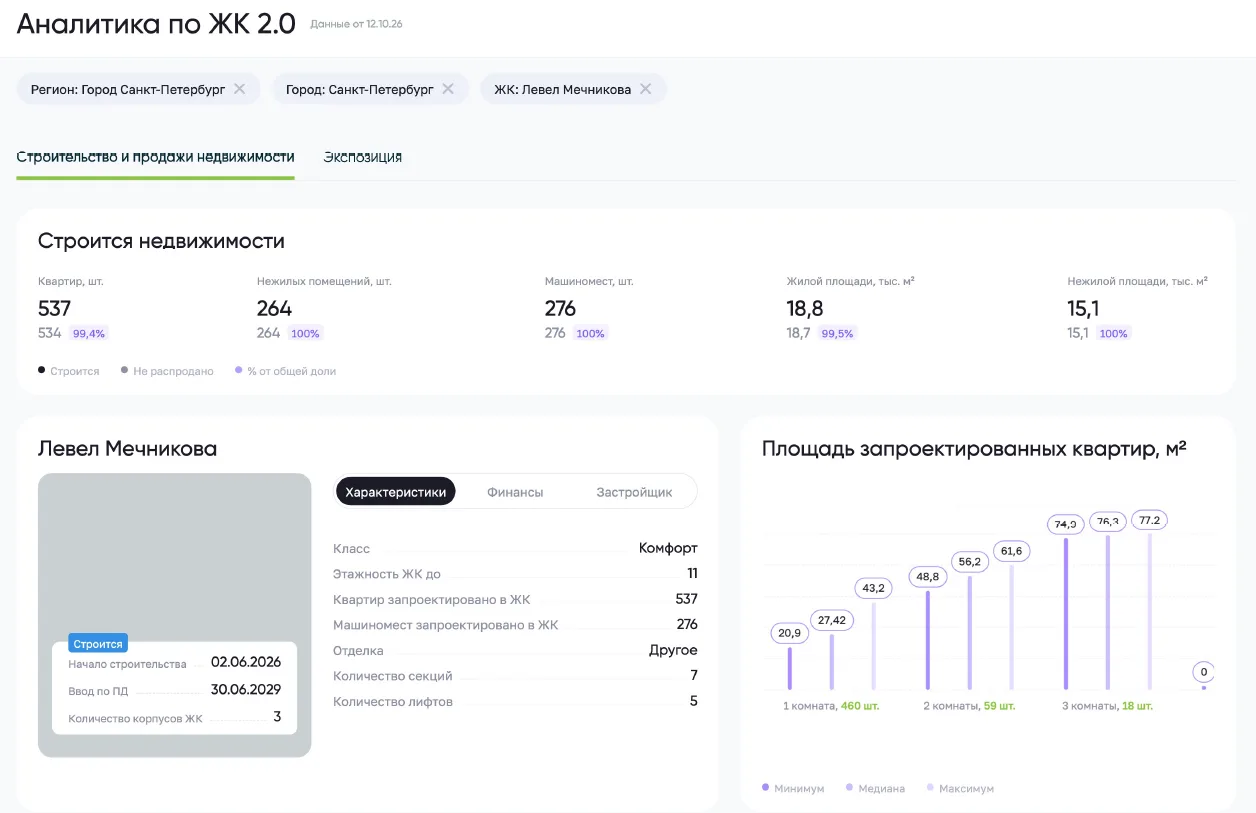Click the 99,4% apartments share badge
Screen dimensions: 1256x813
tap(89, 334)
